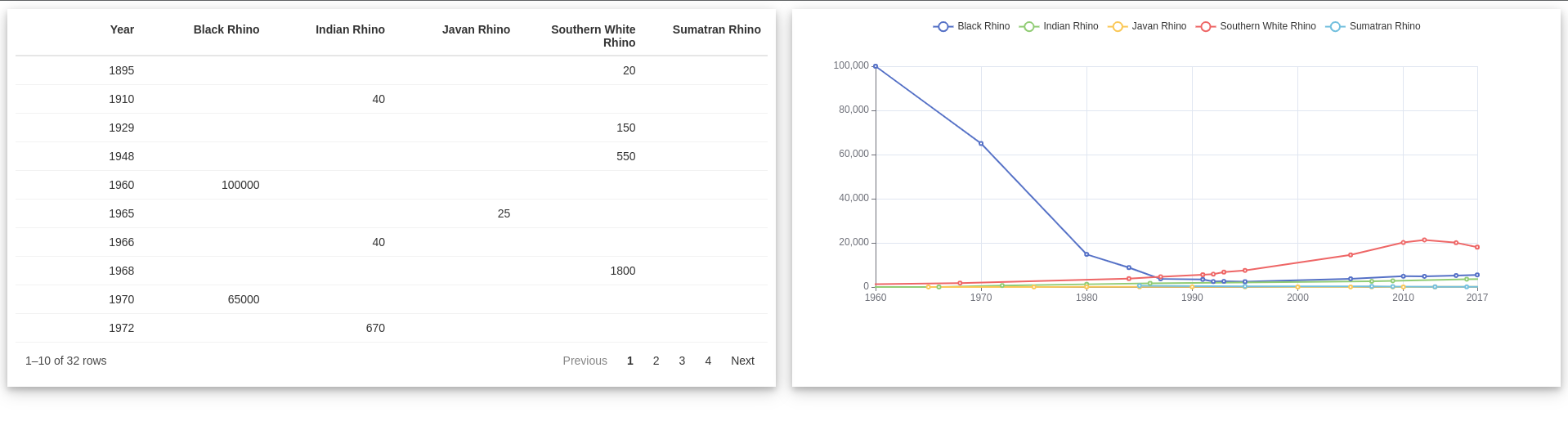This screenshot has width=1568, height=435.
Task: Toggle Sumatran Rhino legend item
Action: tap(1373, 26)
